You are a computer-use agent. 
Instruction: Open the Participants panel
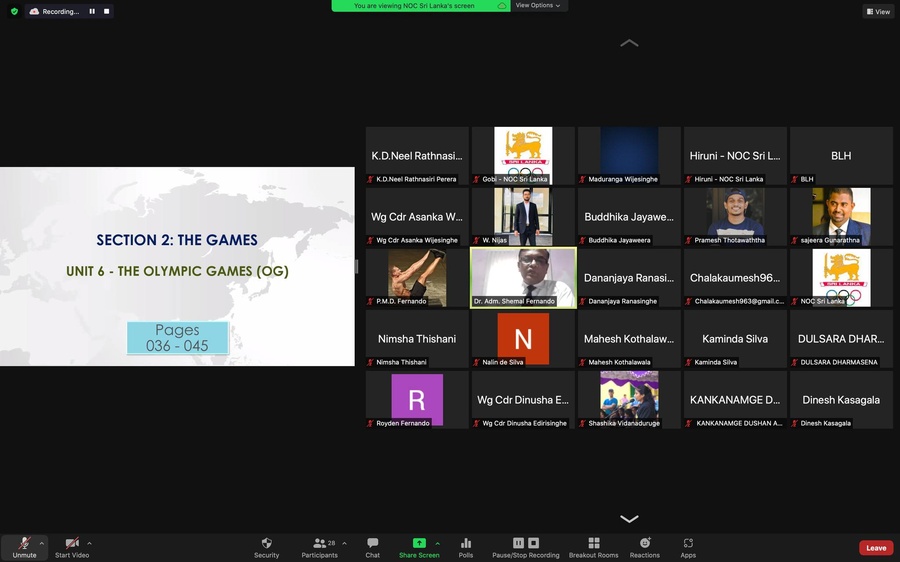(320, 544)
